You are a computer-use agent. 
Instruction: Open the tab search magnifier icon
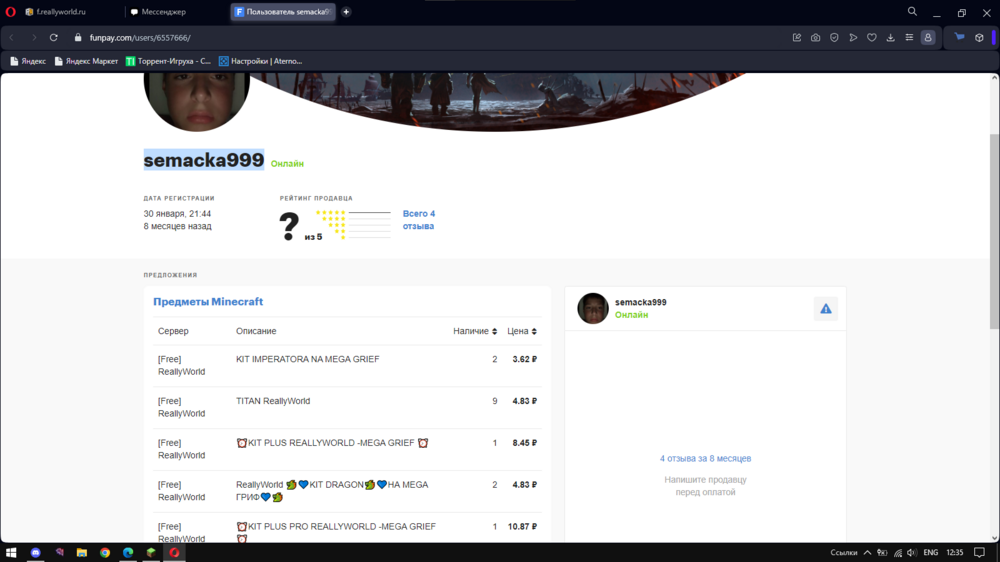click(x=913, y=11)
